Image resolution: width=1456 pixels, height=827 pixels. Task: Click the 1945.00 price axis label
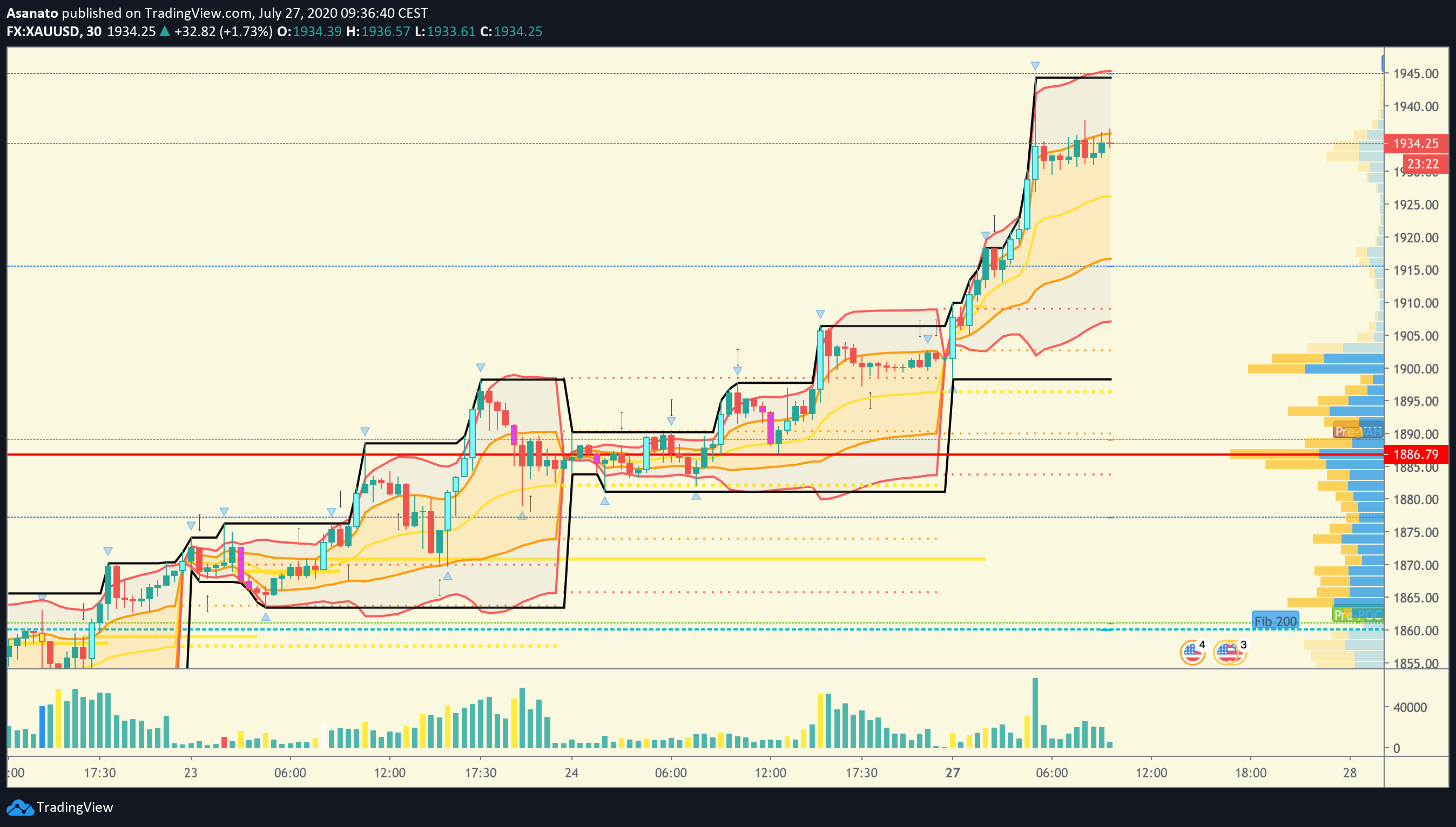tap(1415, 73)
